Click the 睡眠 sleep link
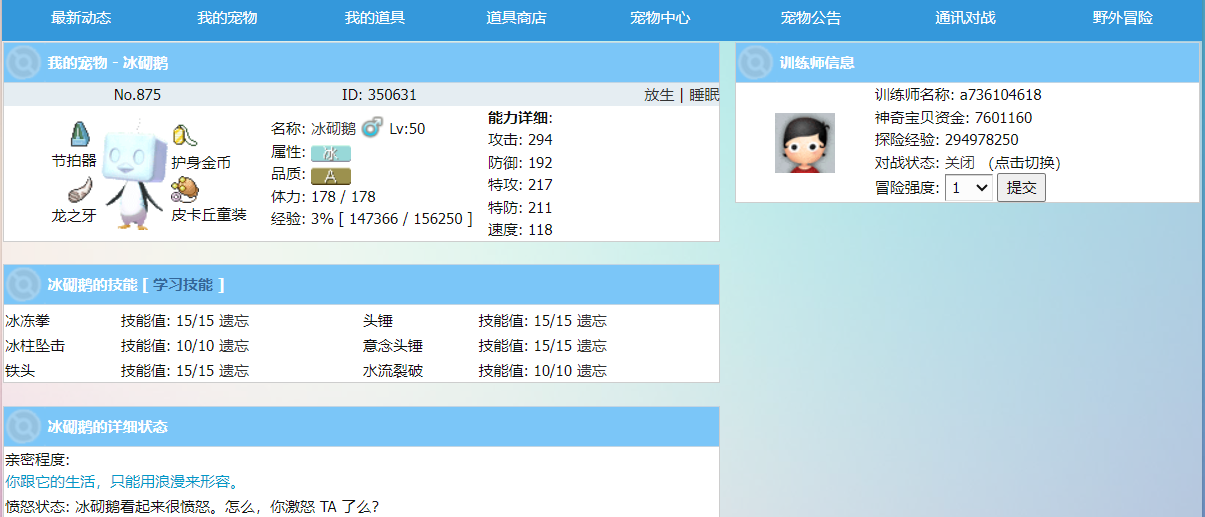The height and width of the screenshot is (517, 1205). pyautogui.click(x=704, y=95)
